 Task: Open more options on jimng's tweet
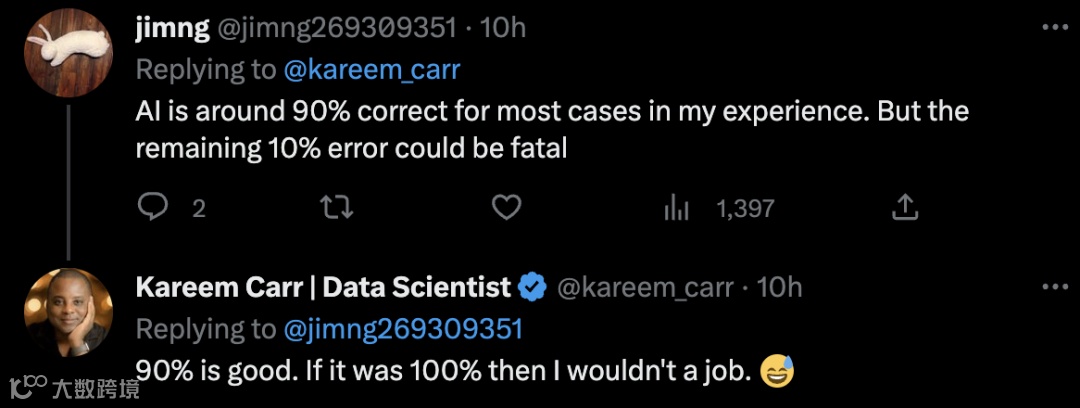click(x=1055, y=28)
